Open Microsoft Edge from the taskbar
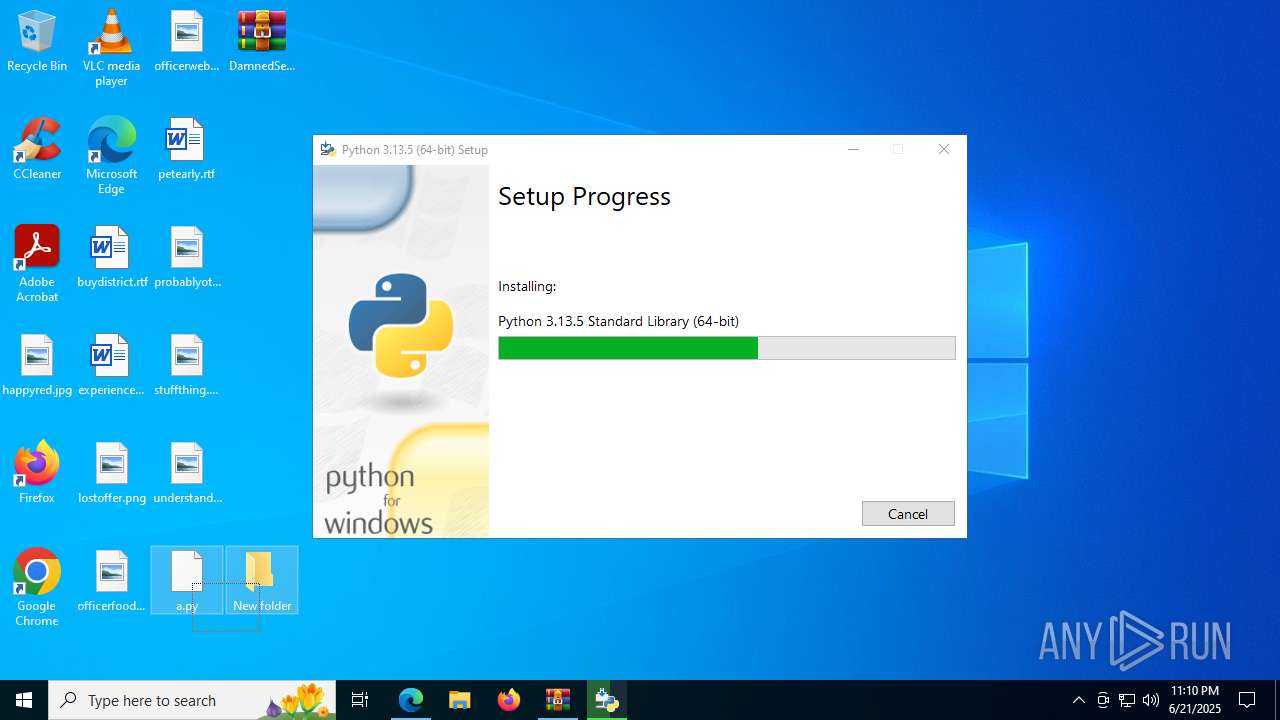Image resolution: width=1280 pixels, height=720 pixels. pos(411,700)
